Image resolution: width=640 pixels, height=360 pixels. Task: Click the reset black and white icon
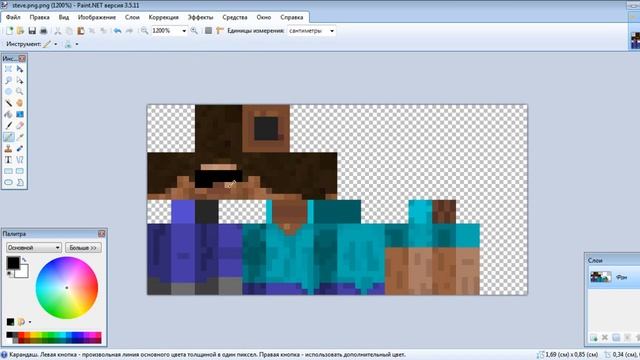tap(10, 273)
